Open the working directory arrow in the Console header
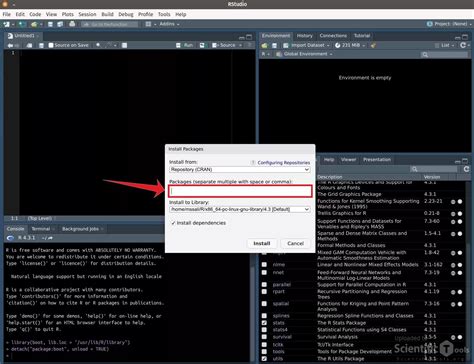 [50, 238]
